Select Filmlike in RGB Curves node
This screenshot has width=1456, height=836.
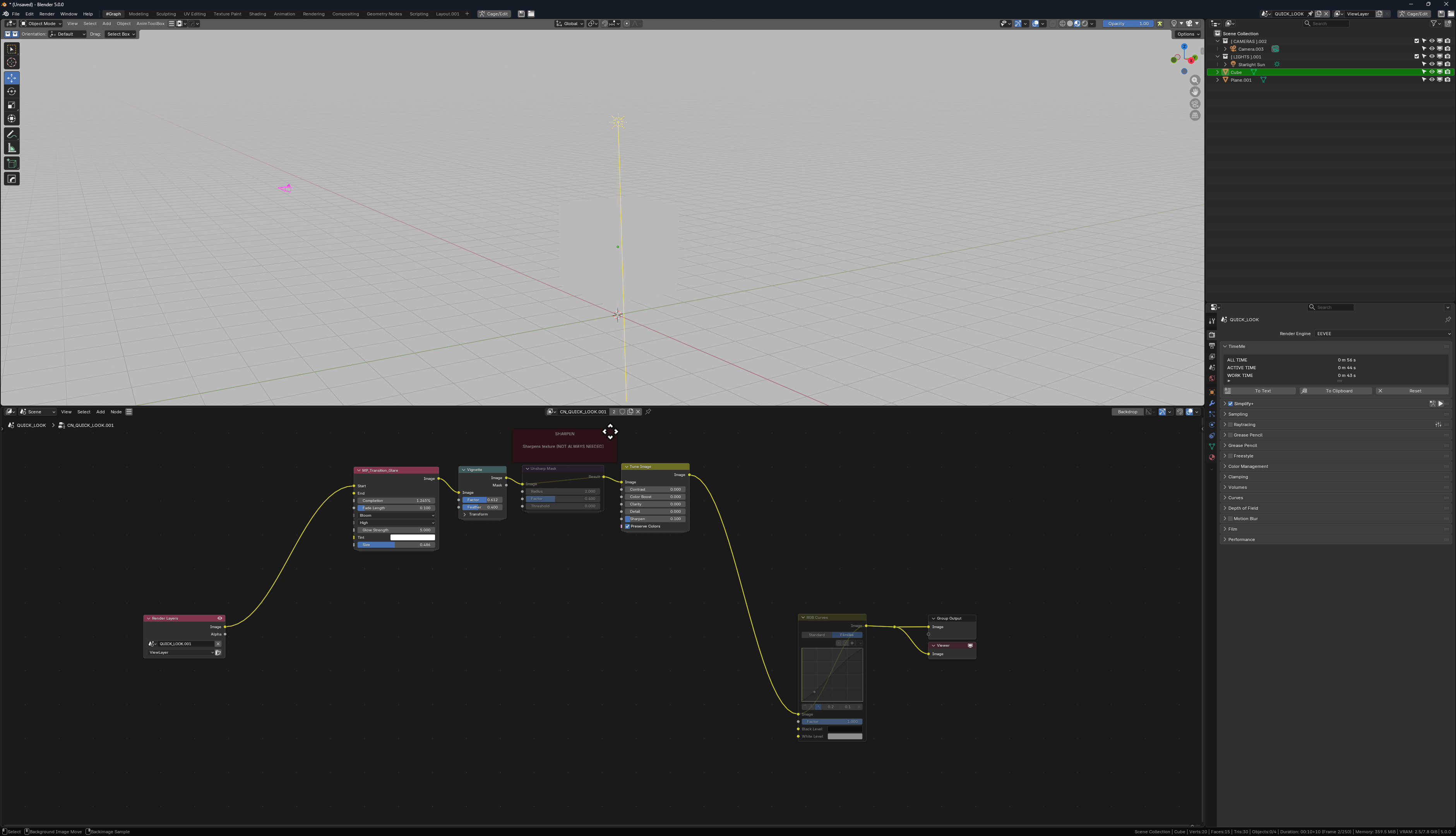(x=847, y=635)
